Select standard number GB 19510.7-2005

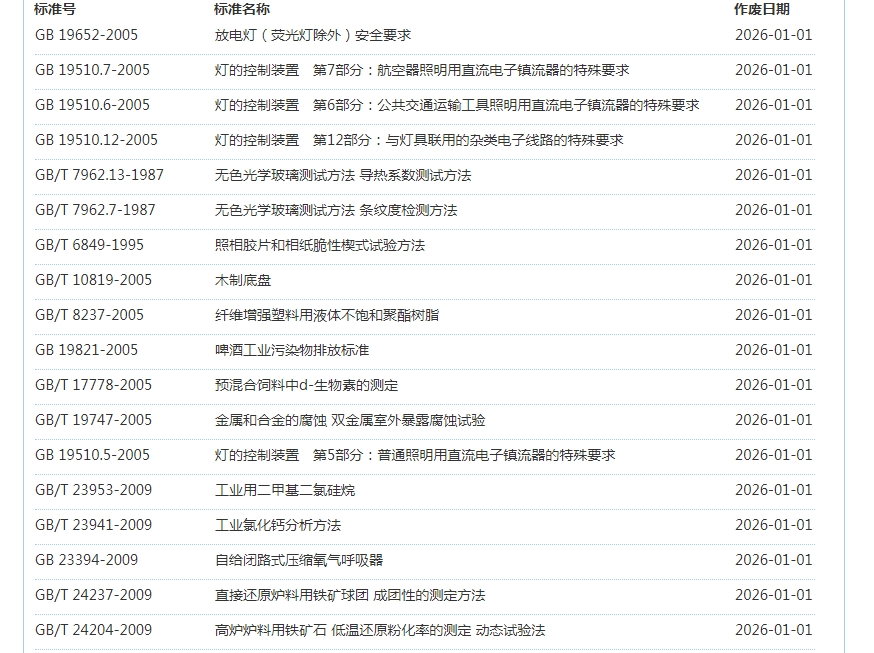tap(92, 70)
